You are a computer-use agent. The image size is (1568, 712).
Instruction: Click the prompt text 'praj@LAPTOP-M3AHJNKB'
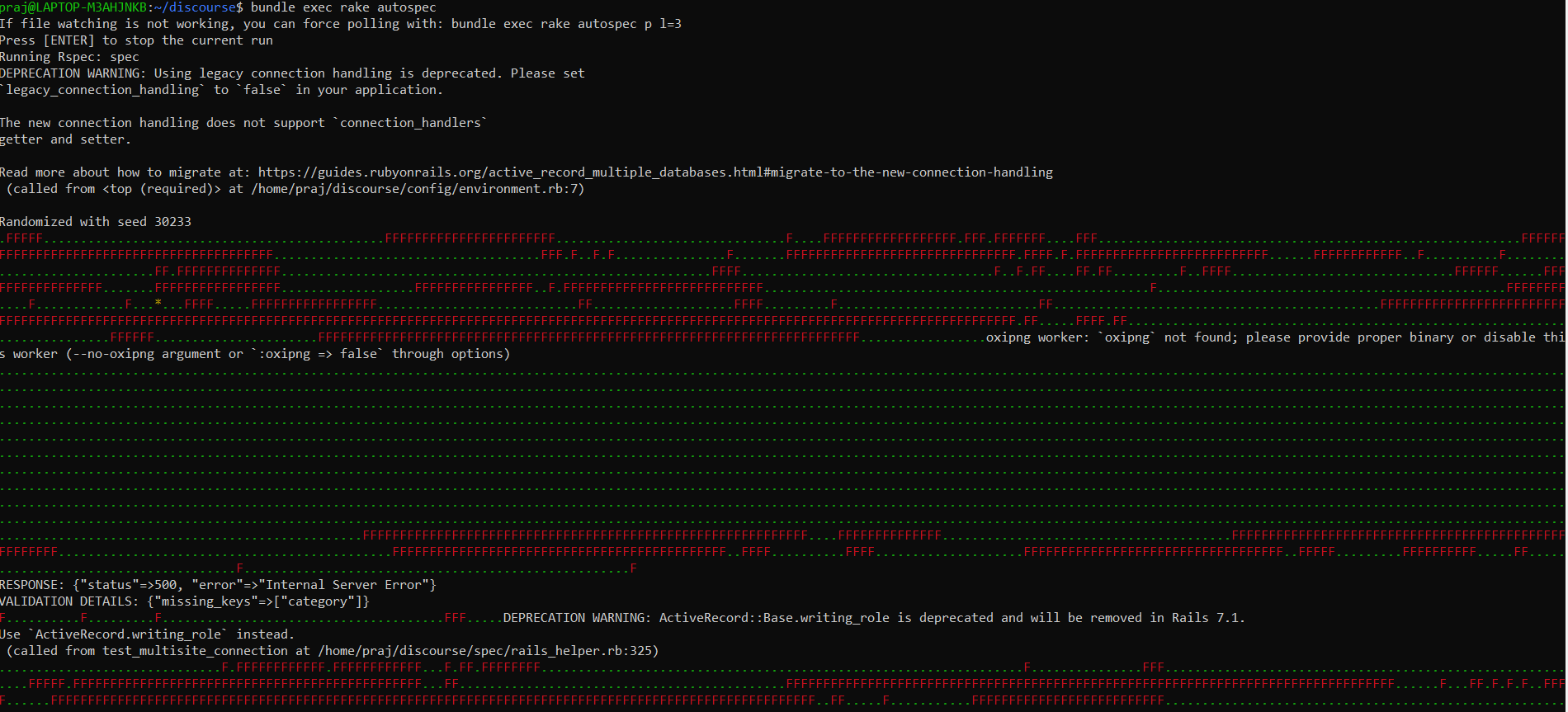pos(73,7)
